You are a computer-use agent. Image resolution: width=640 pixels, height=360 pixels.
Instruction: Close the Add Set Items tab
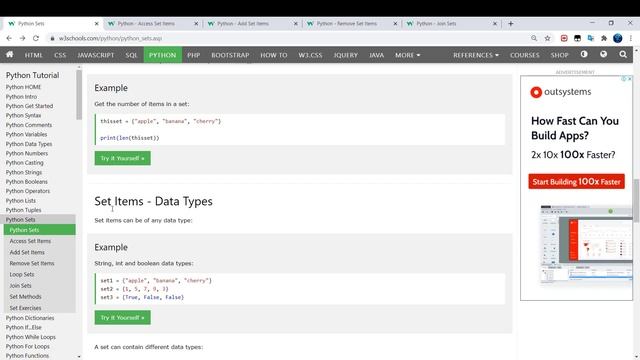tap(296, 24)
